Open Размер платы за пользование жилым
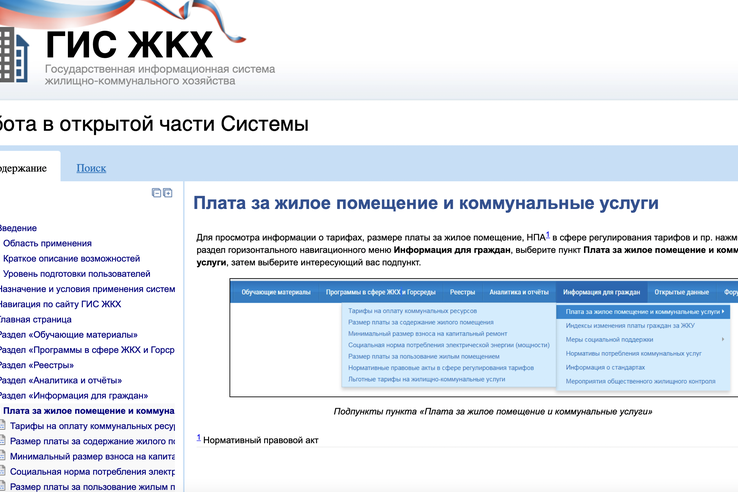This screenshot has height=492, width=738. 92,487
